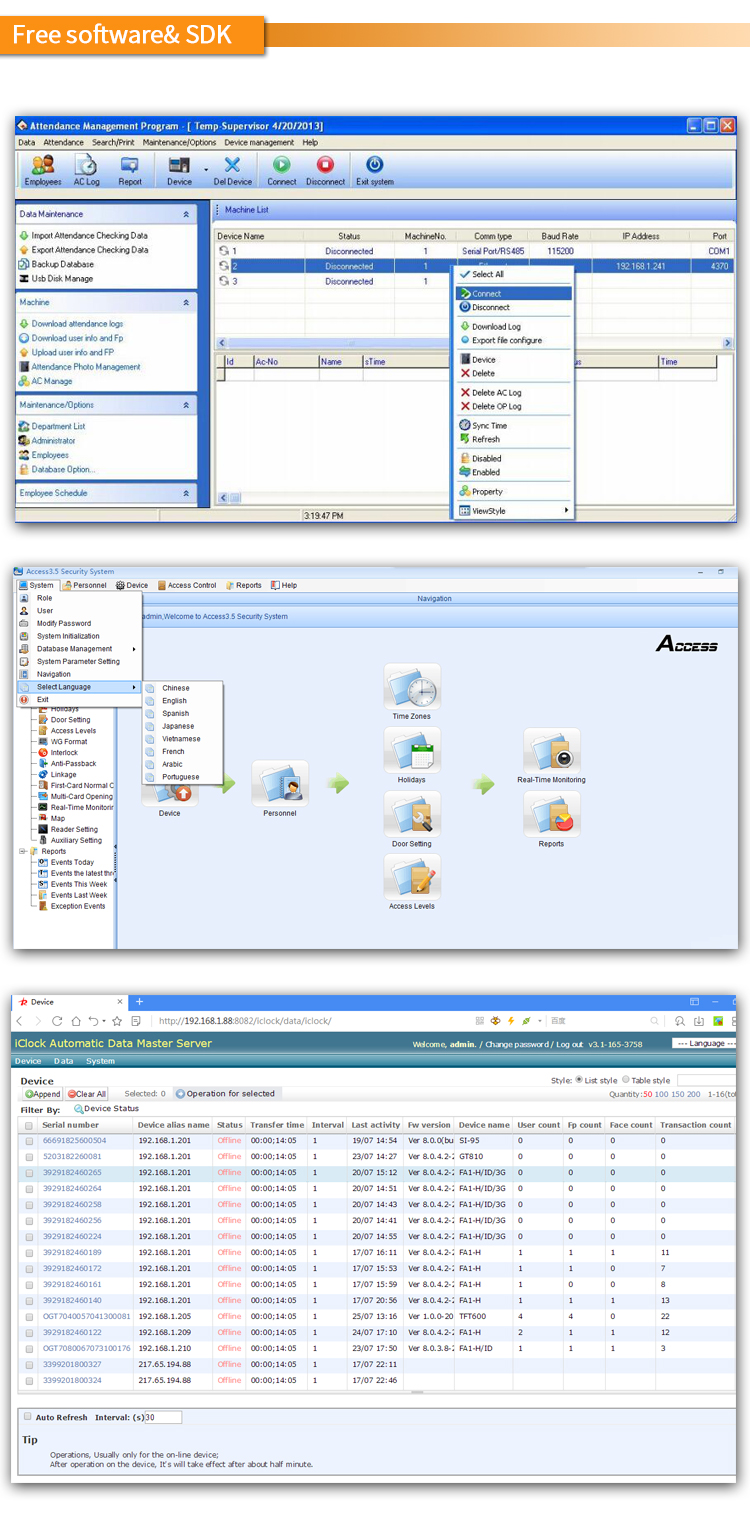Open the AC Log toolbar icon

pyautogui.click(x=87, y=167)
